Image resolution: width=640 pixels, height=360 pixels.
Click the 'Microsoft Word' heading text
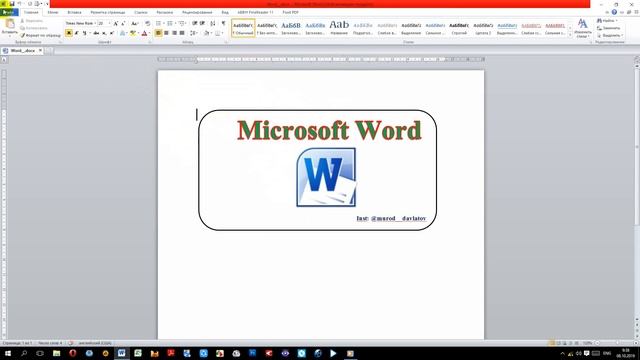(329, 130)
